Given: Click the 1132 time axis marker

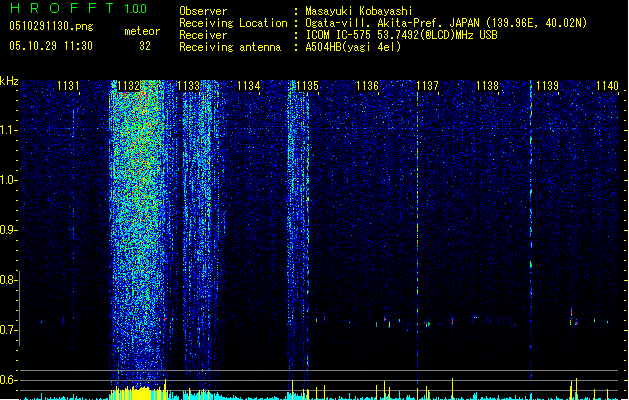Looking at the screenshot, I should click(129, 86).
